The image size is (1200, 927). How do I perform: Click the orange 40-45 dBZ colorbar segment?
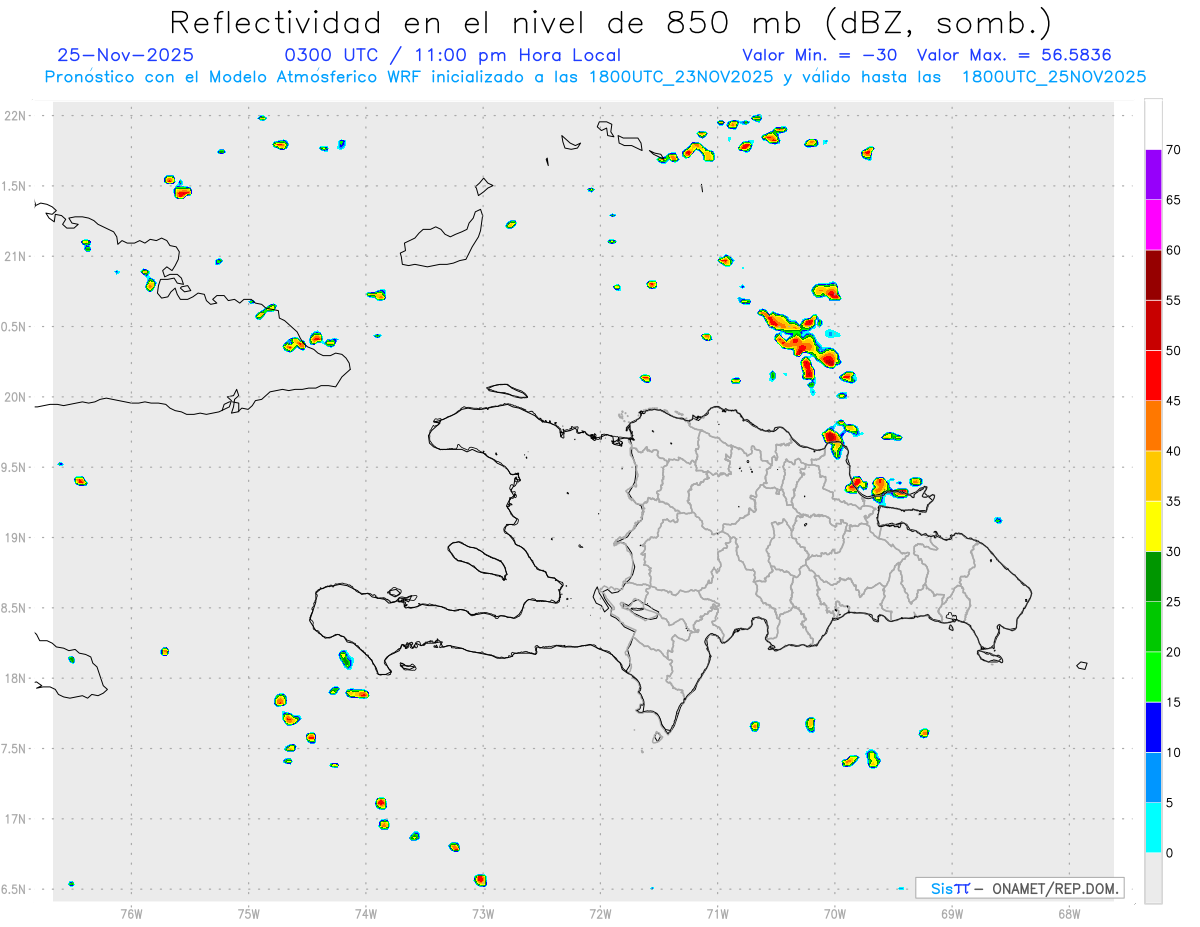tap(1153, 425)
